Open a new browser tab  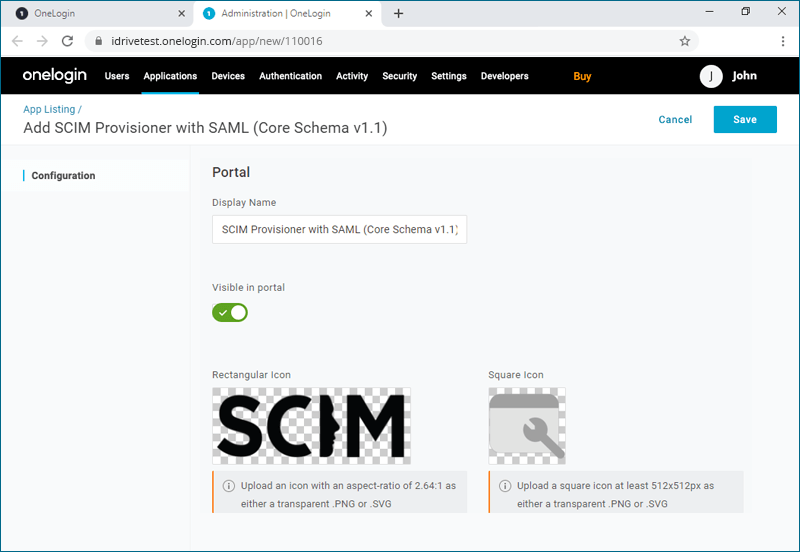[x=398, y=13]
